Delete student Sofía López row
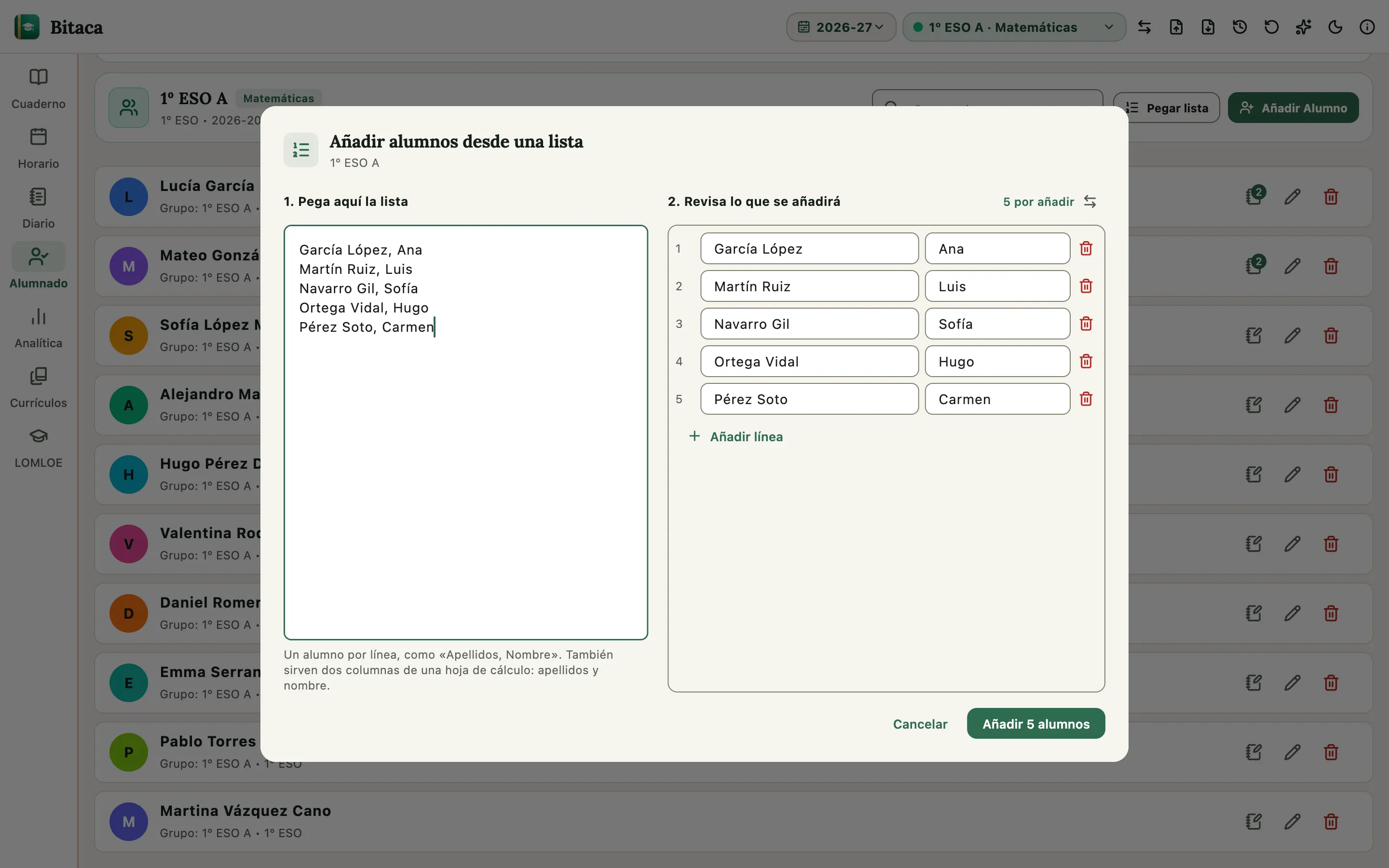Image resolution: width=1389 pixels, height=868 pixels. (1331, 336)
